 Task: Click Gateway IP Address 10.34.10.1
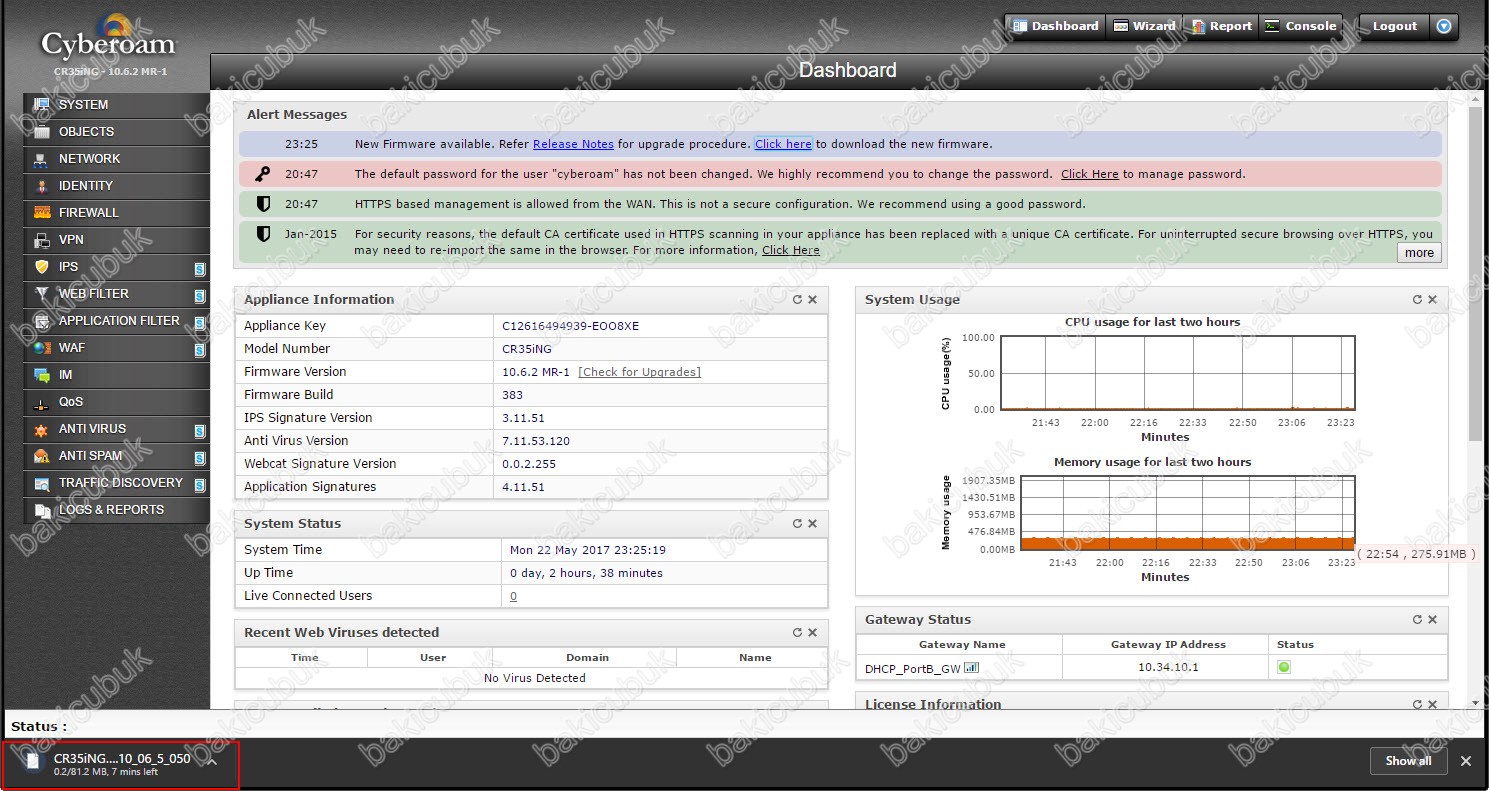pyautogui.click(x=1167, y=667)
